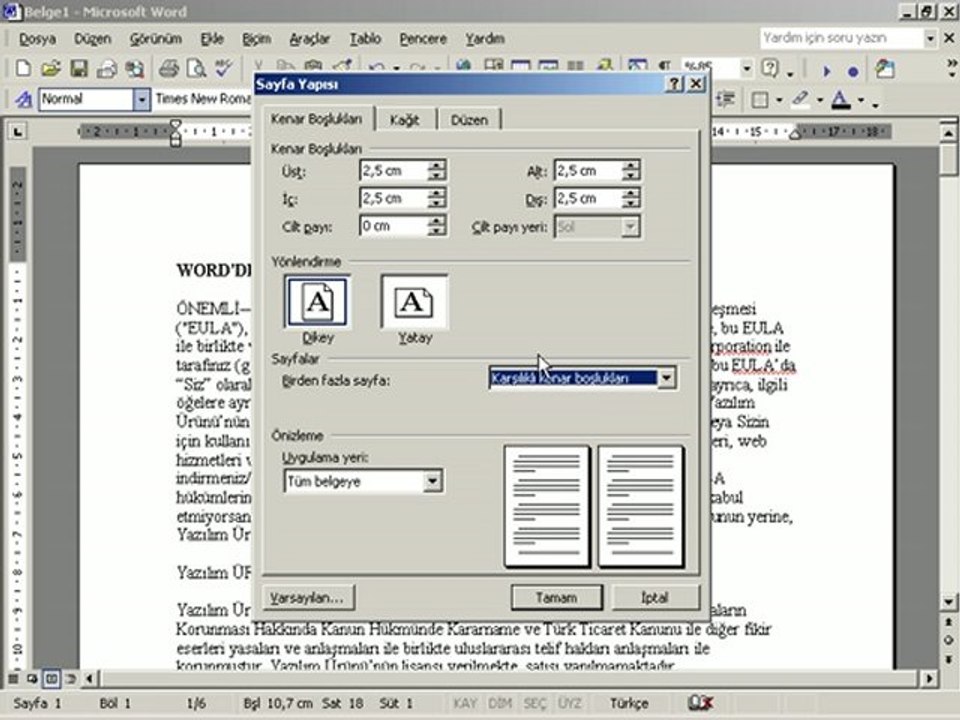Switch to the Düzen tab in dialog
The image size is (960, 720).
click(x=469, y=120)
